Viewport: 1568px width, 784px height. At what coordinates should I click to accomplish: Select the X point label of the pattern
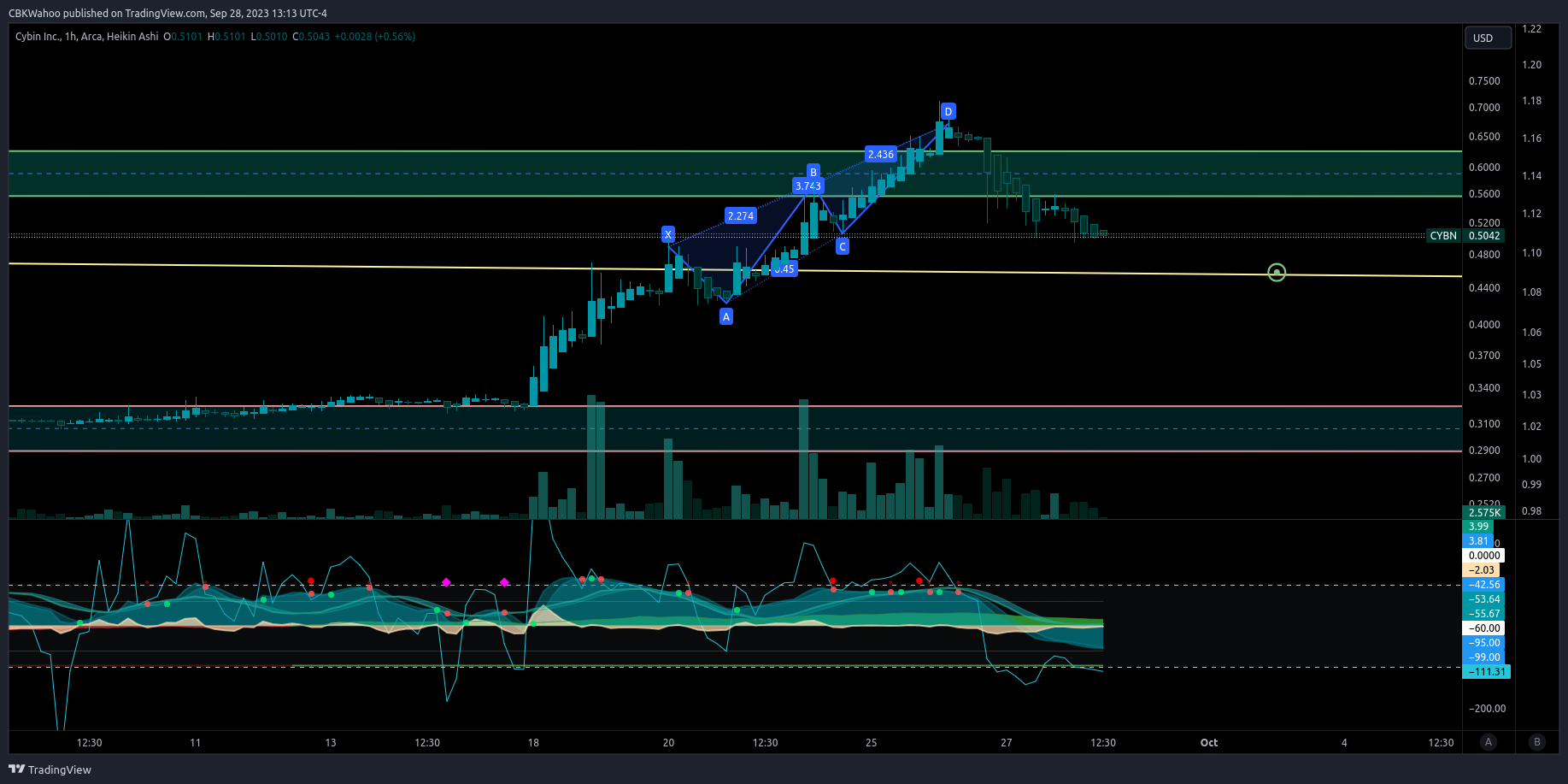tap(668, 234)
